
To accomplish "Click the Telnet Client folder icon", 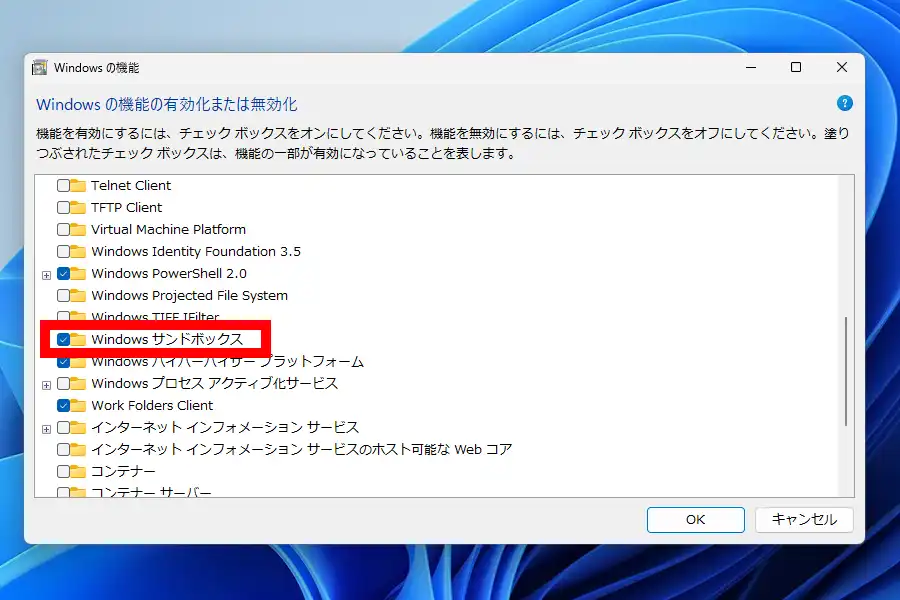I will click(78, 185).
